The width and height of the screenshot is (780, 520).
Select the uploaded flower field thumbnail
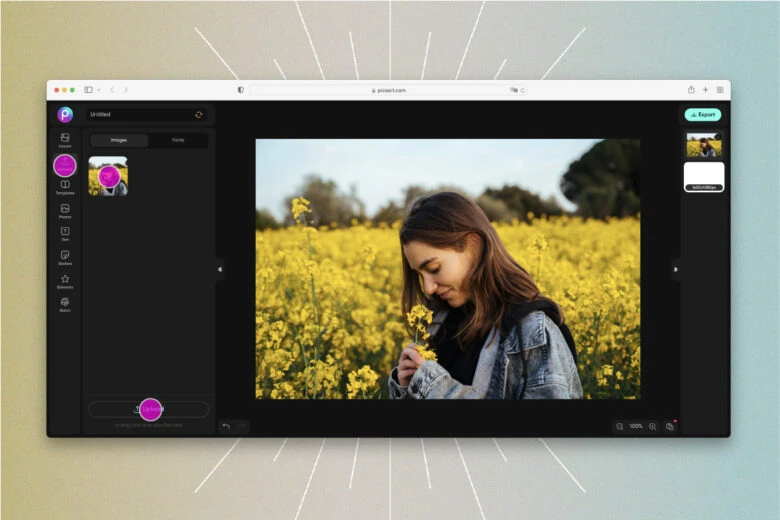pyautogui.click(x=108, y=176)
